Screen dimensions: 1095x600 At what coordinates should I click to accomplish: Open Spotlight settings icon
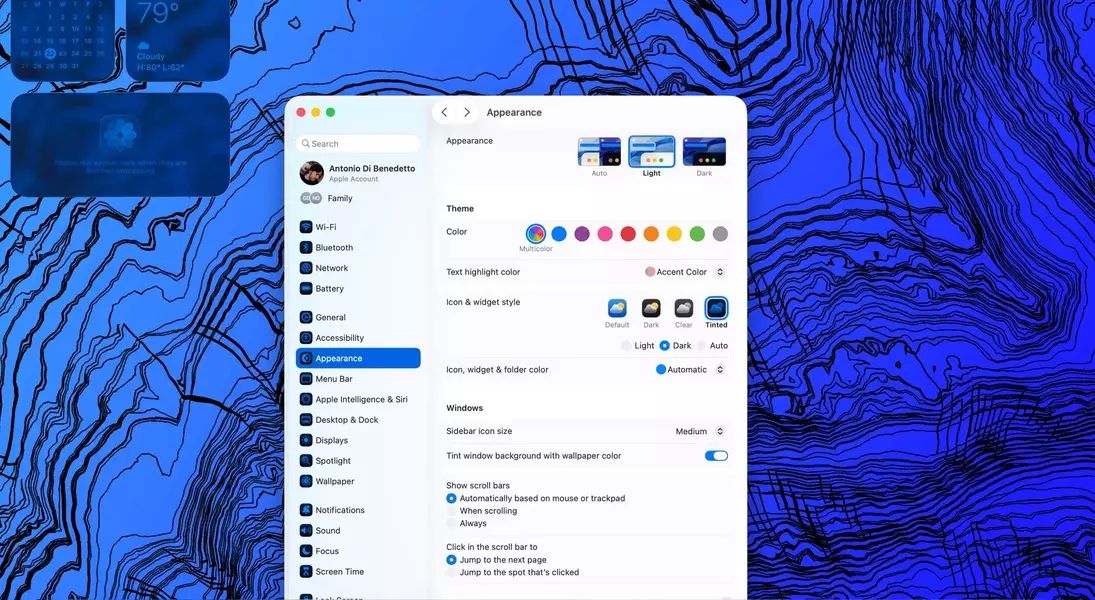tap(306, 461)
